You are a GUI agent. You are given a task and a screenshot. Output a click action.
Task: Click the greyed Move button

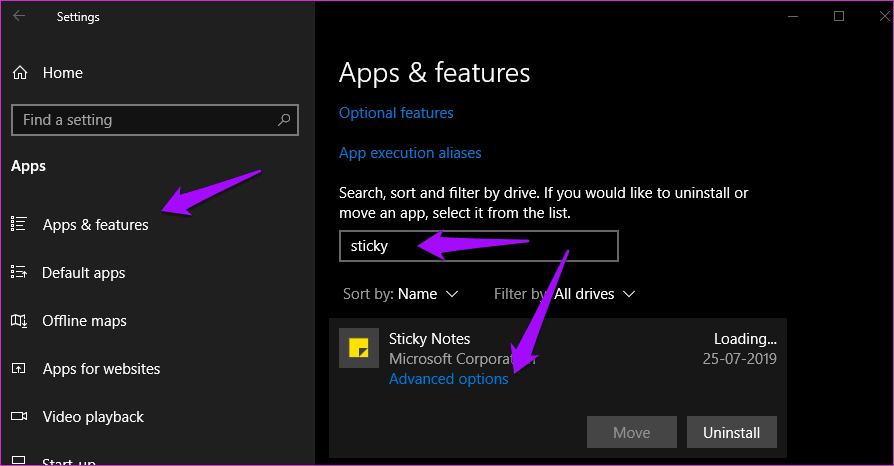[x=632, y=432]
